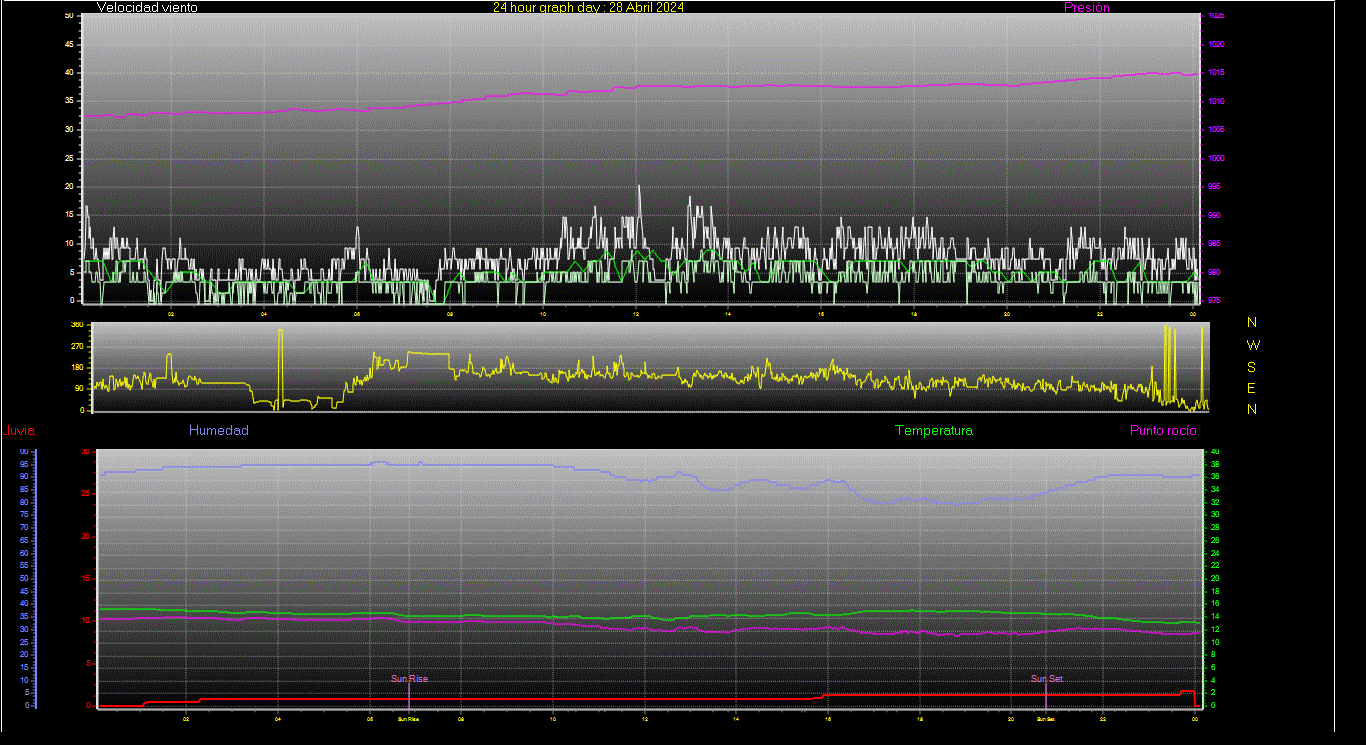Click the green 'Temperatura' label
Viewport: 1366px width, 745px height.
coord(934,430)
